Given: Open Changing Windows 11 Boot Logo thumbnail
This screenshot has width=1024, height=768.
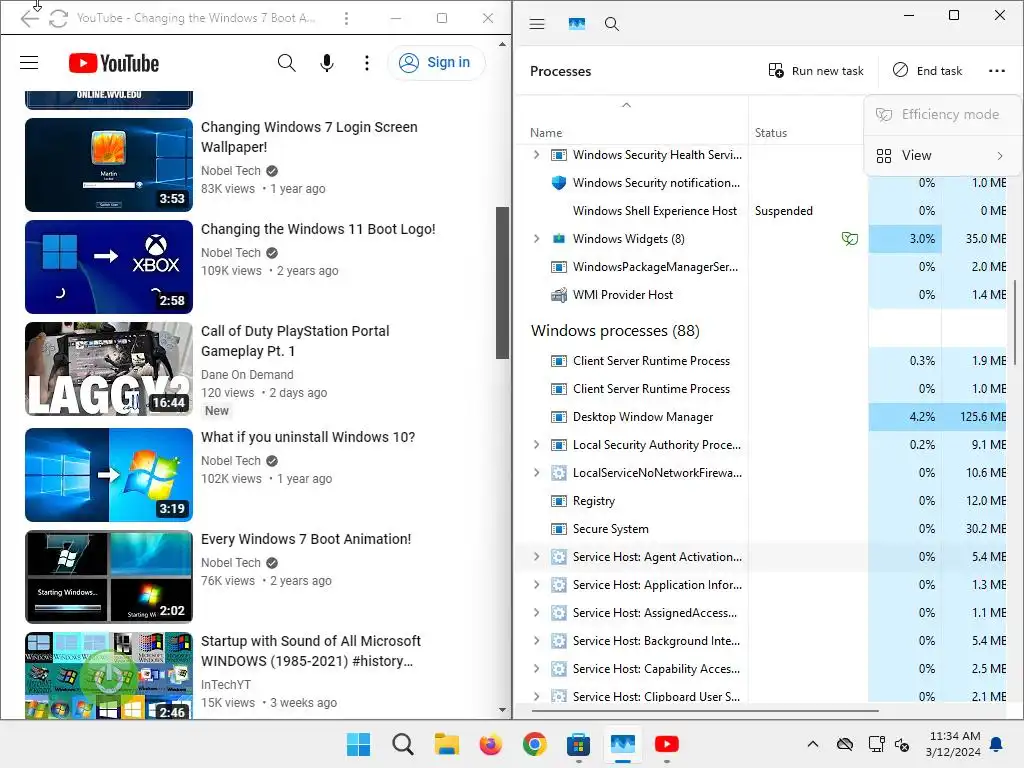Looking at the screenshot, I should (x=109, y=266).
